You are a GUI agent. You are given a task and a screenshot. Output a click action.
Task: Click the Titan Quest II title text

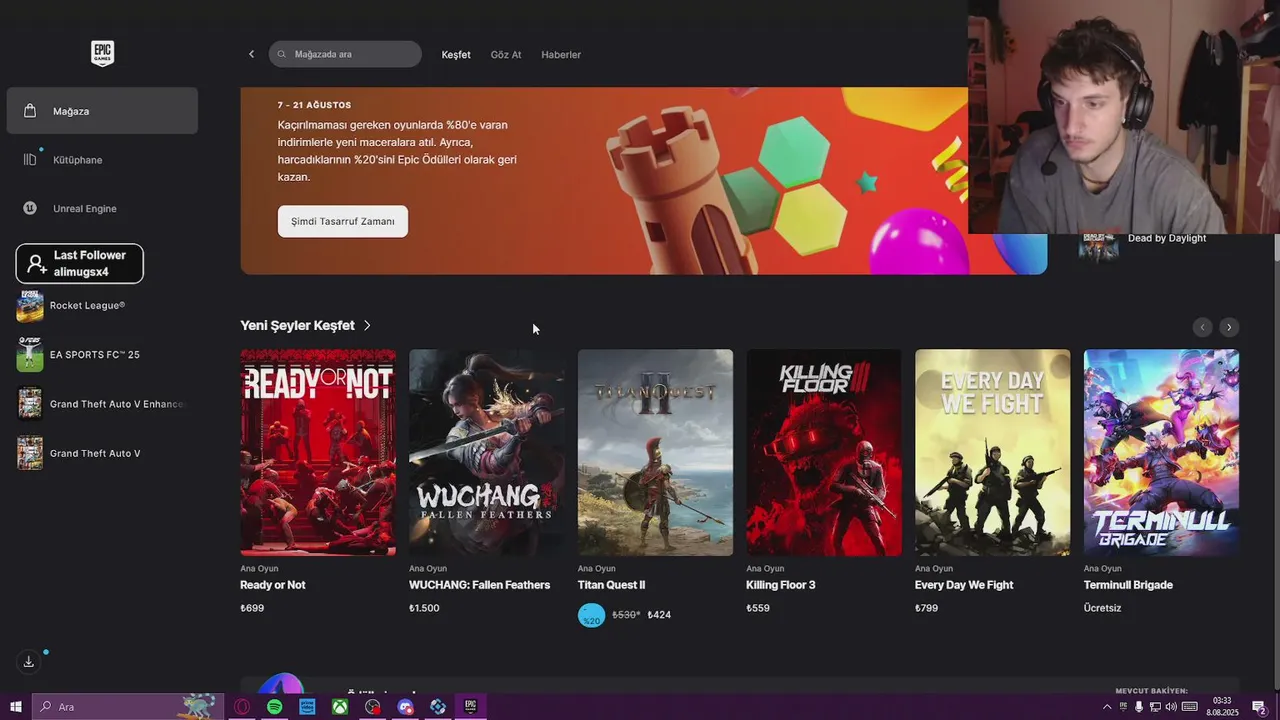tap(611, 585)
